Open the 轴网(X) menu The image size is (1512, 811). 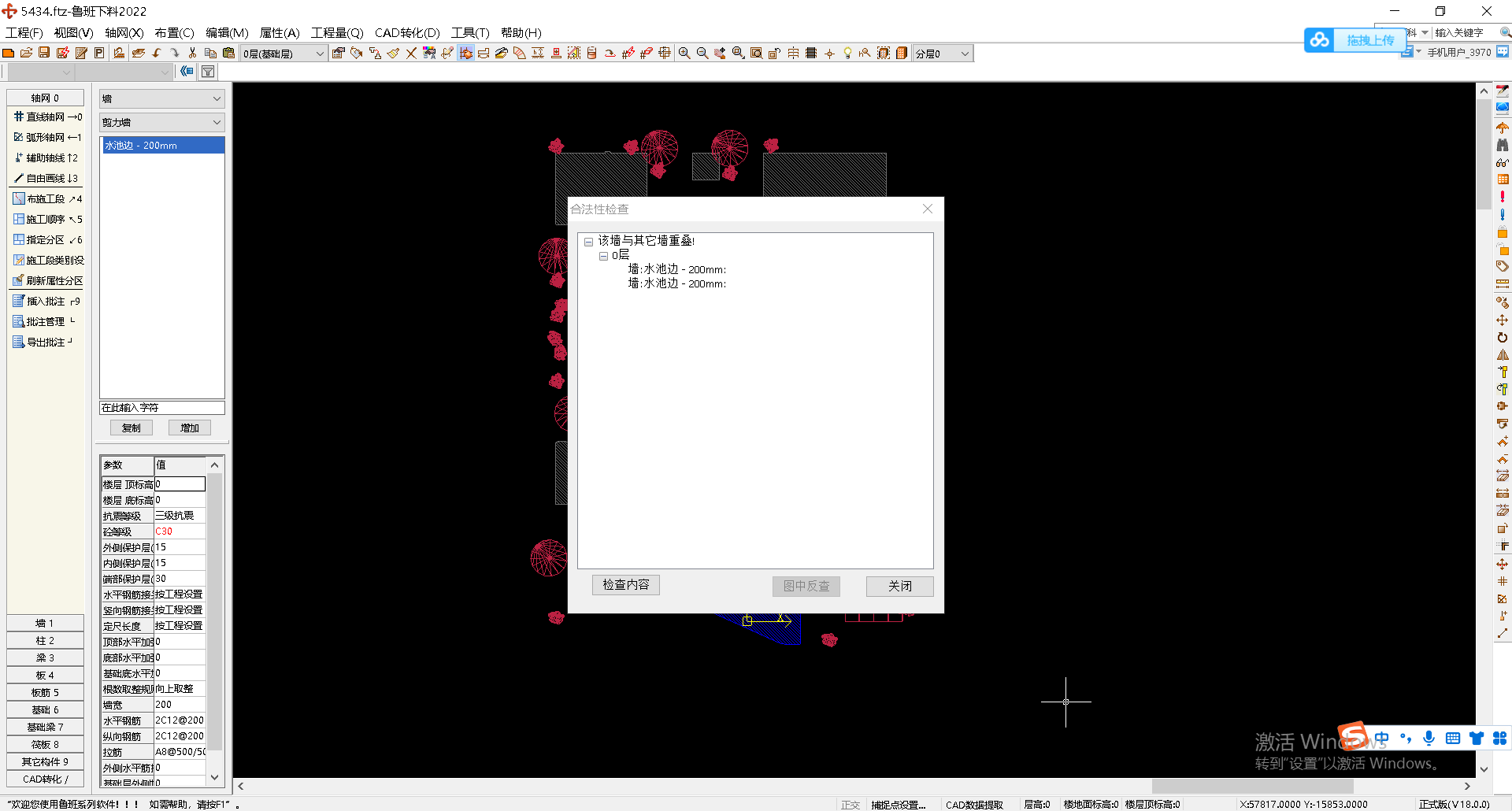124,32
